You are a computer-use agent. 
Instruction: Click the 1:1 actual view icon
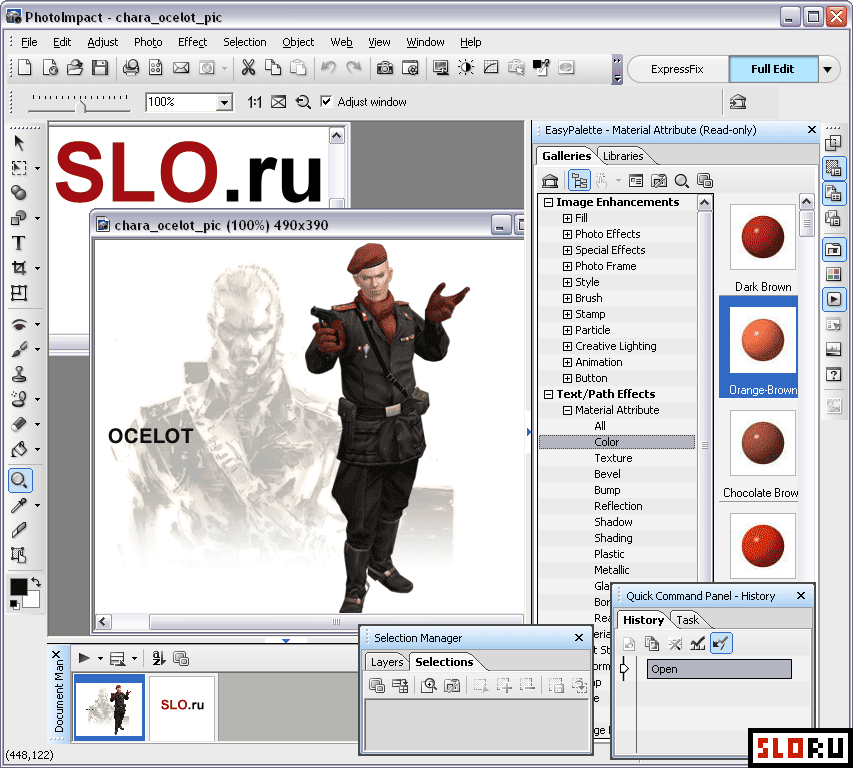[255, 102]
